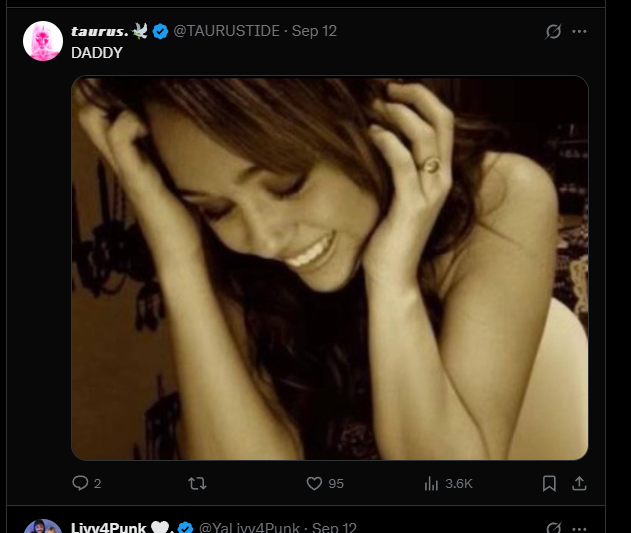Click the verified badge beside taurus name
Screen dimensions: 631x533
point(160,31)
